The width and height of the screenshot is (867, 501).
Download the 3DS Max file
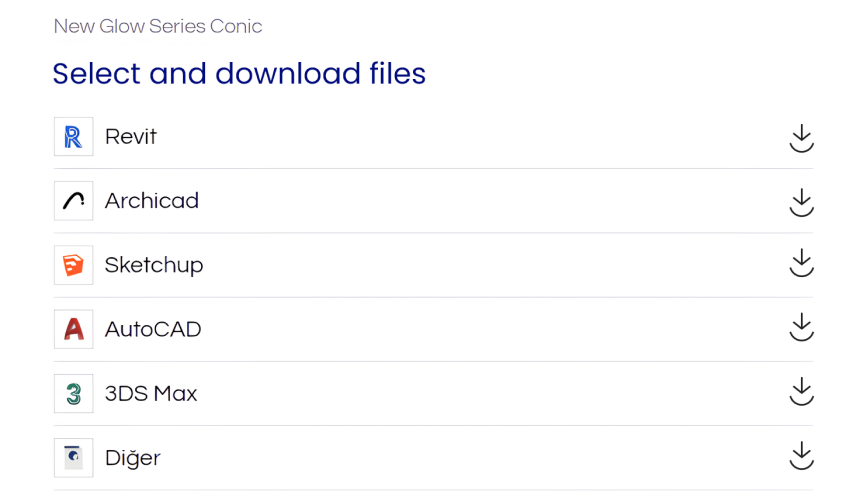coord(801,394)
